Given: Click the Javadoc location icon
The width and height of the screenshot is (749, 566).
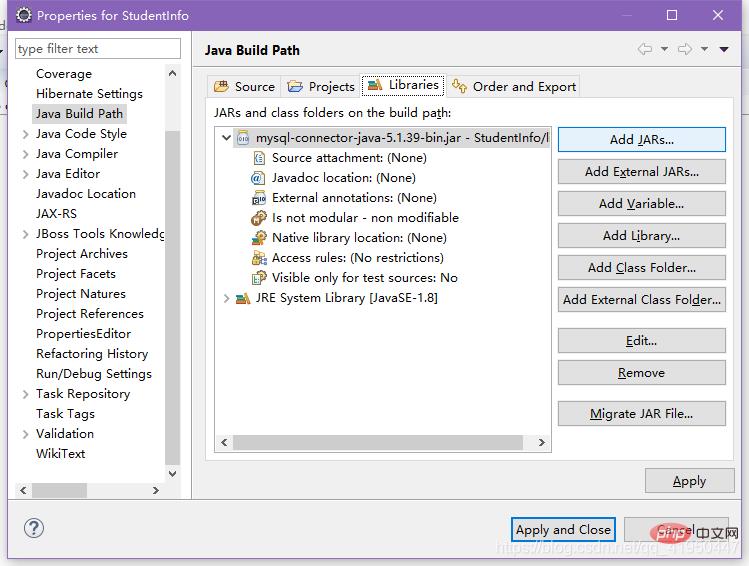Looking at the screenshot, I should [259, 178].
